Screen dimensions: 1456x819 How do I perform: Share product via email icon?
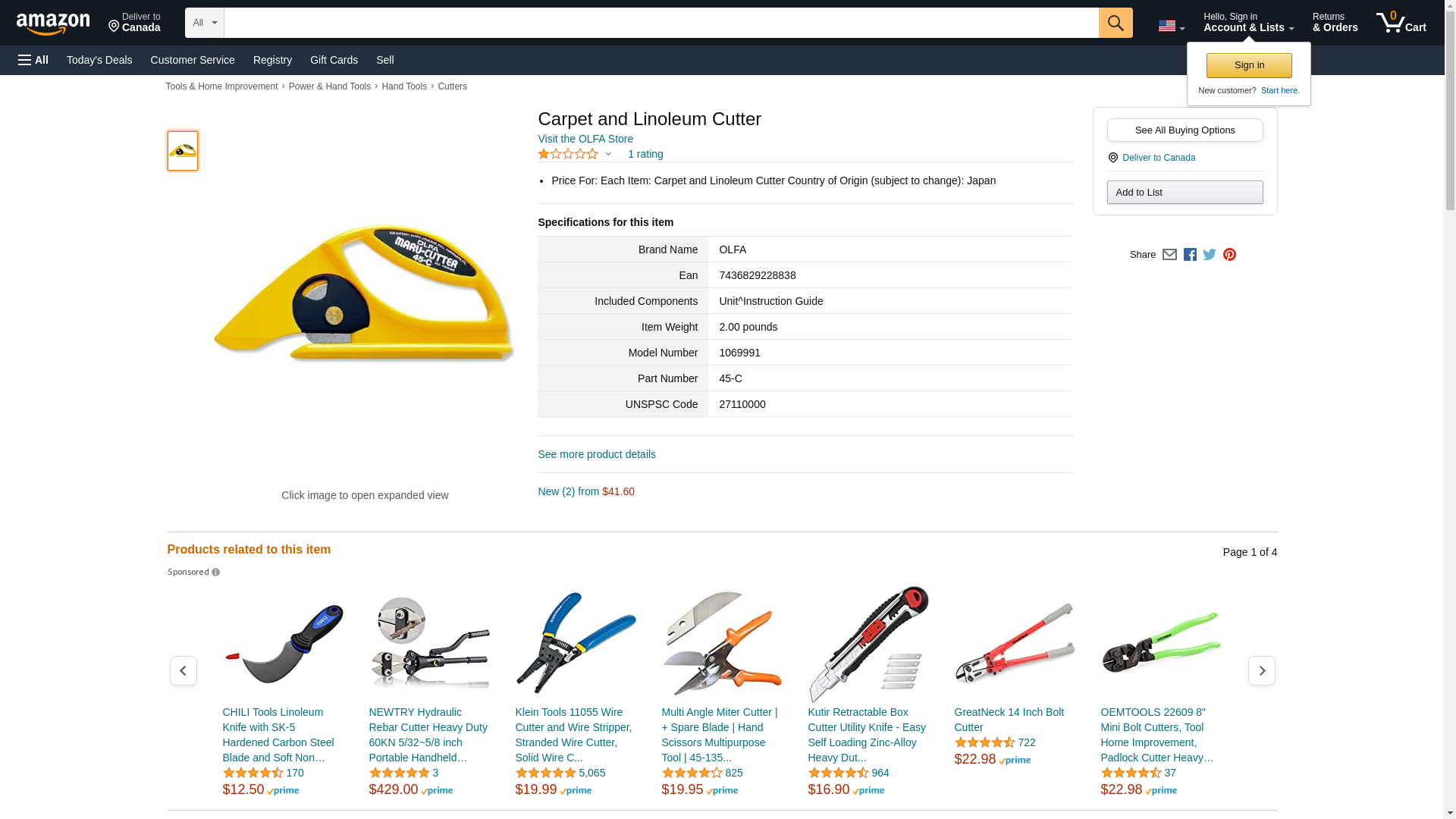click(x=1169, y=255)
